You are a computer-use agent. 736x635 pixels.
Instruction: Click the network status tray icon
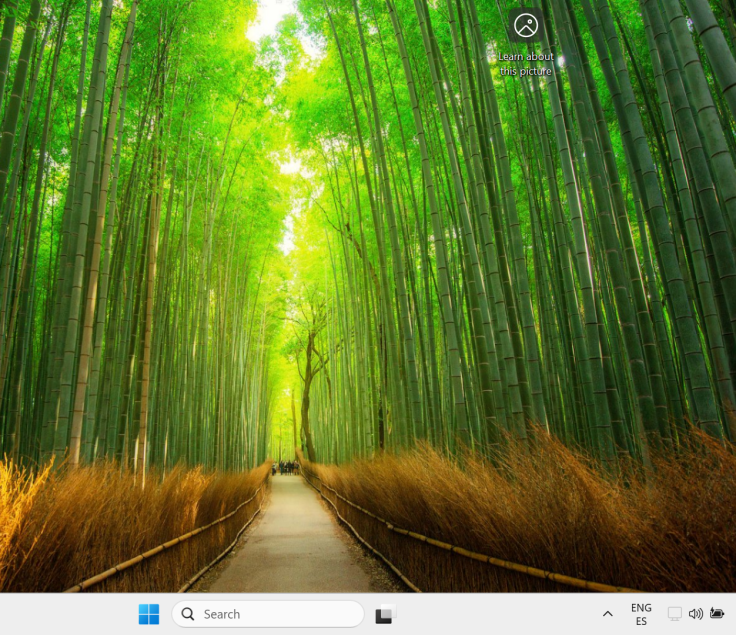tap(674, 614)
